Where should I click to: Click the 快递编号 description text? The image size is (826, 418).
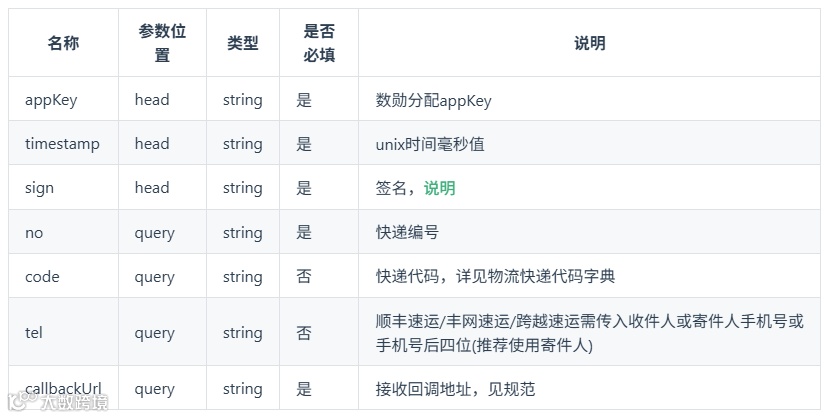point(407,232)
